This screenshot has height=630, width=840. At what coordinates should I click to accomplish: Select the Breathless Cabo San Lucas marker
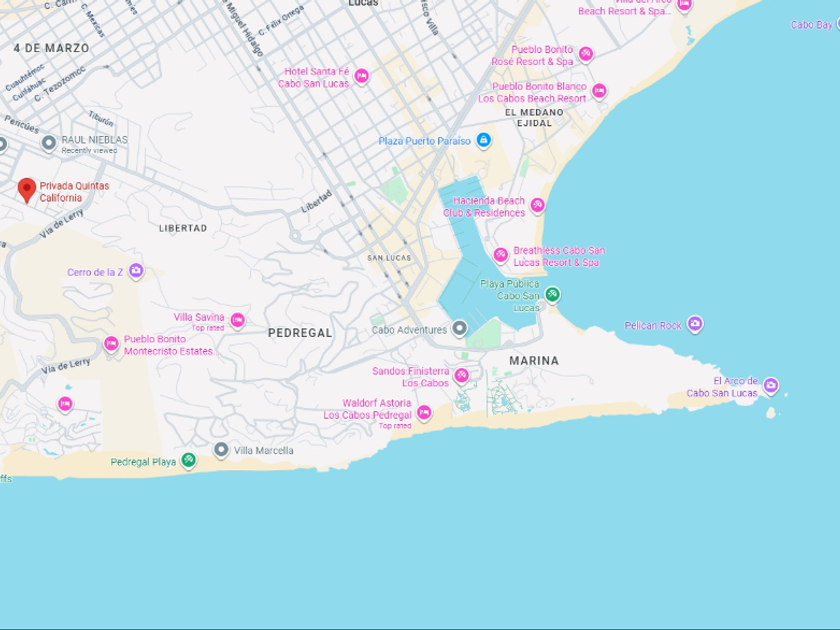point(500,255)
